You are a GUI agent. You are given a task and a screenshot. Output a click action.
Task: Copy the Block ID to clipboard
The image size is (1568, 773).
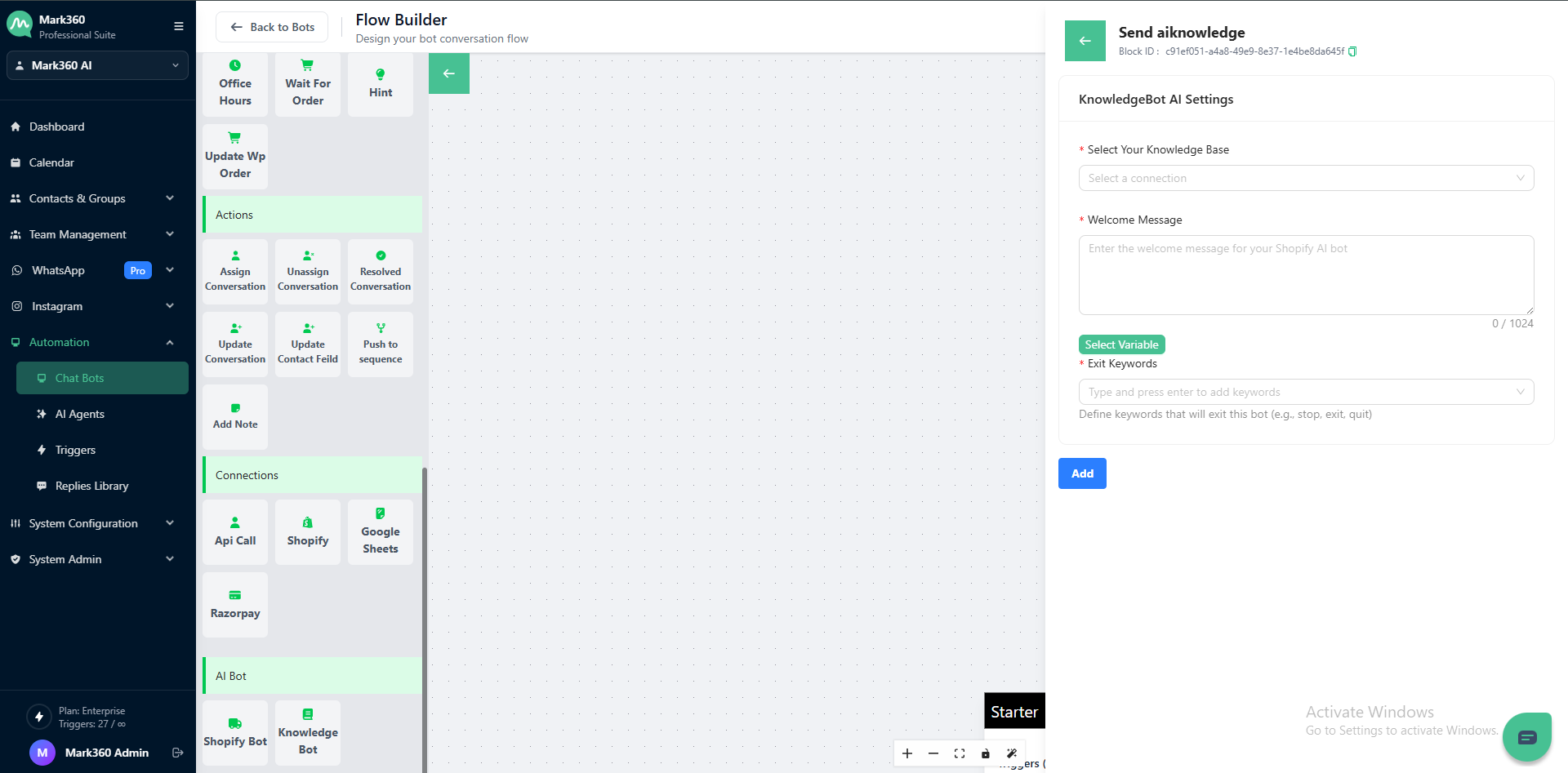tap(1352, 51)
